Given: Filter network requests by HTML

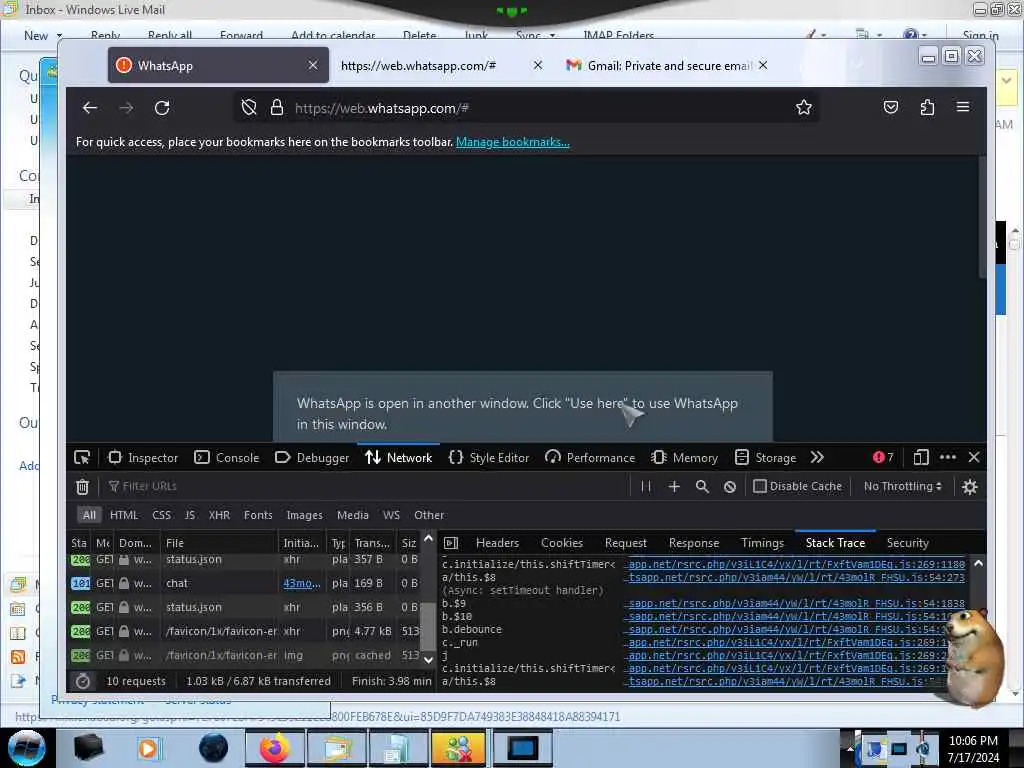Looking at the screenshot, I should [x=123, y=515].
